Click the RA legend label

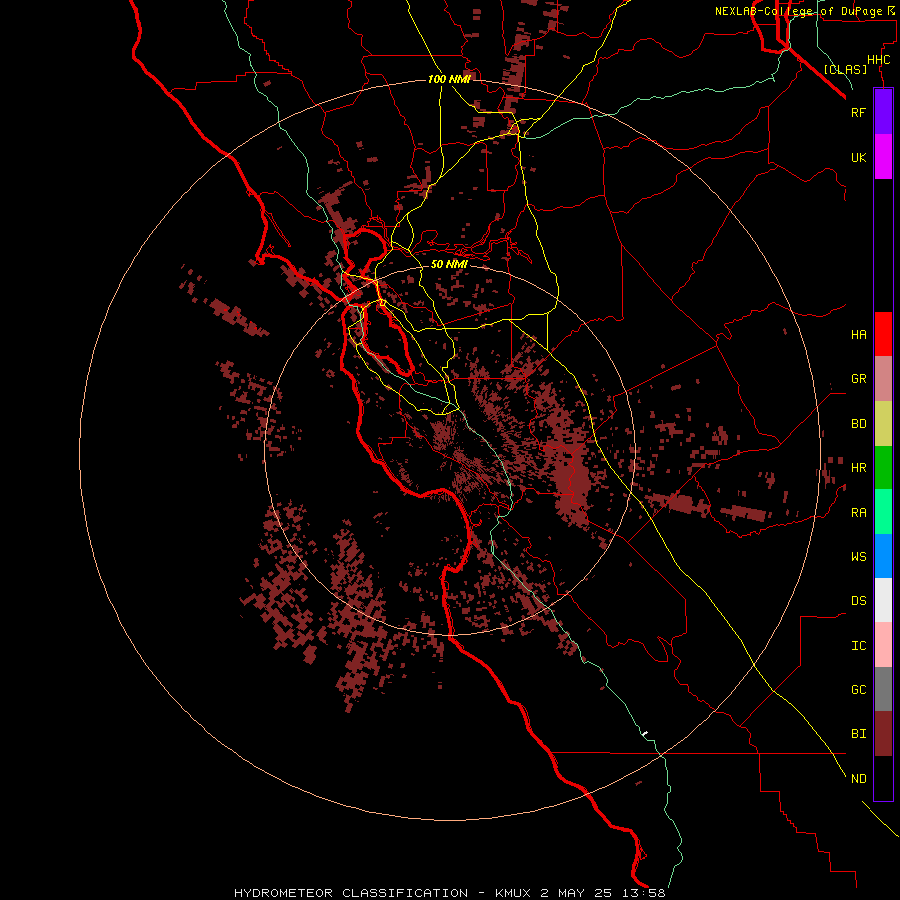point(858,513)
